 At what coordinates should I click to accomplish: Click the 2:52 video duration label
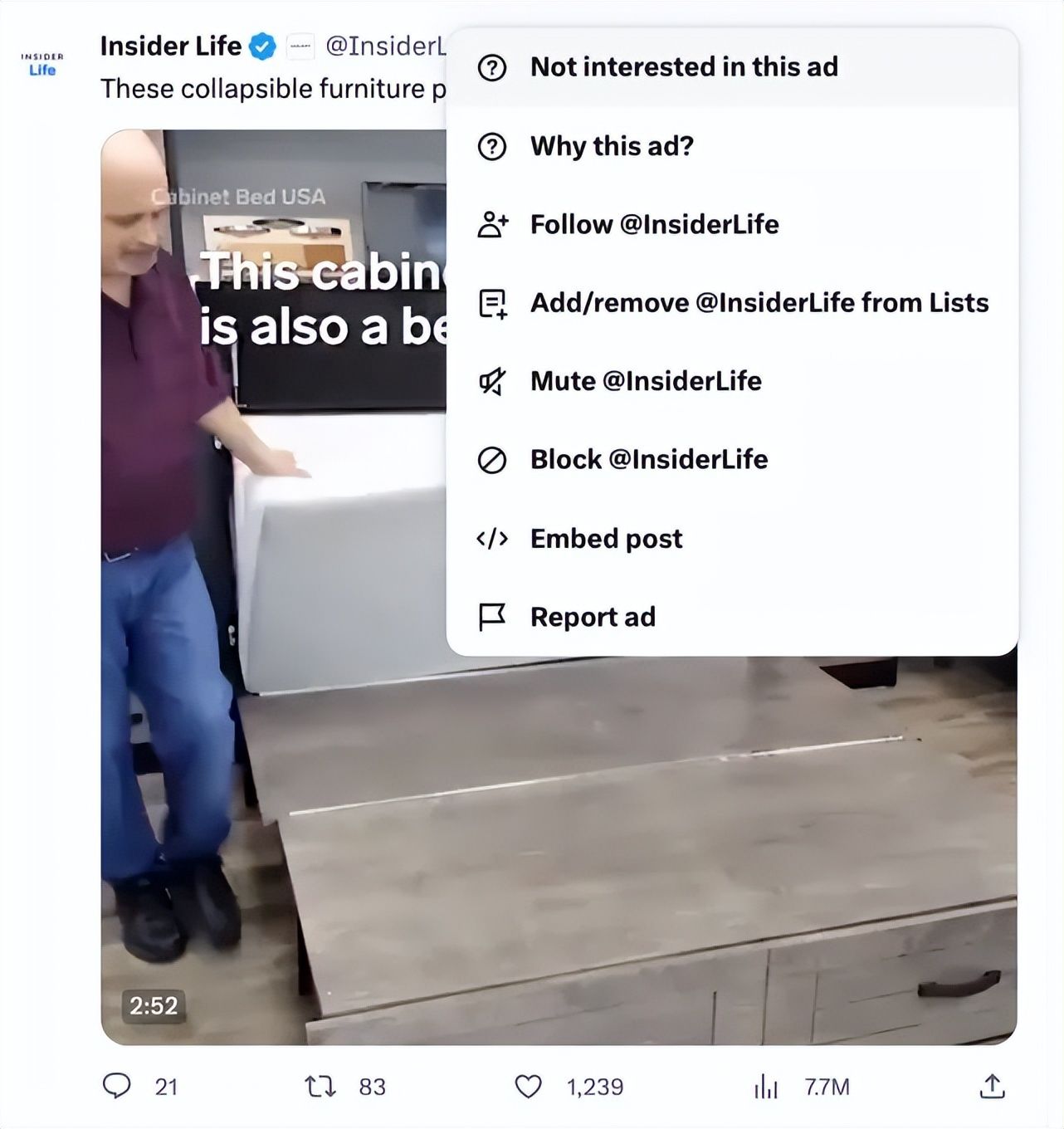coord(154,1005)
